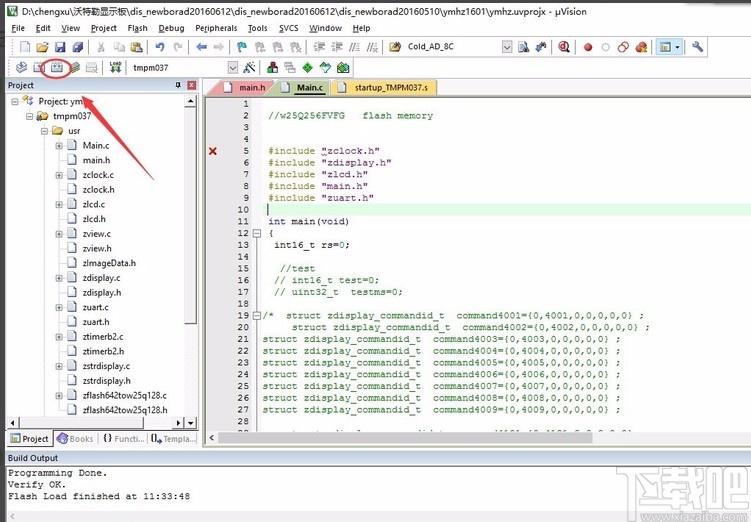751x522 pixels.
Task: Open the Cold_AD_8C find dropdown
Action: [x=507, y=47]
